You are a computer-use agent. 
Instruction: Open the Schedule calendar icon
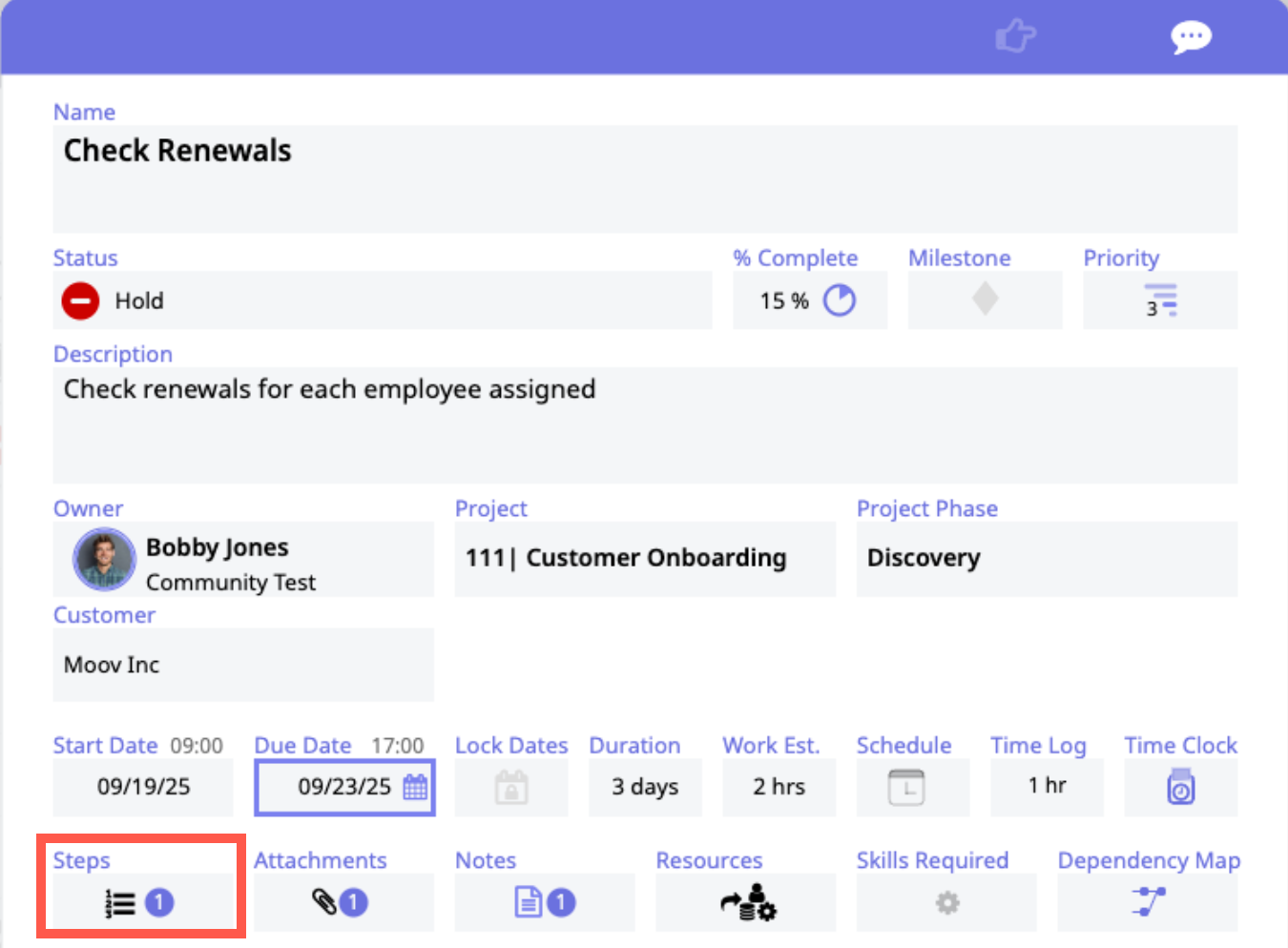905,788
